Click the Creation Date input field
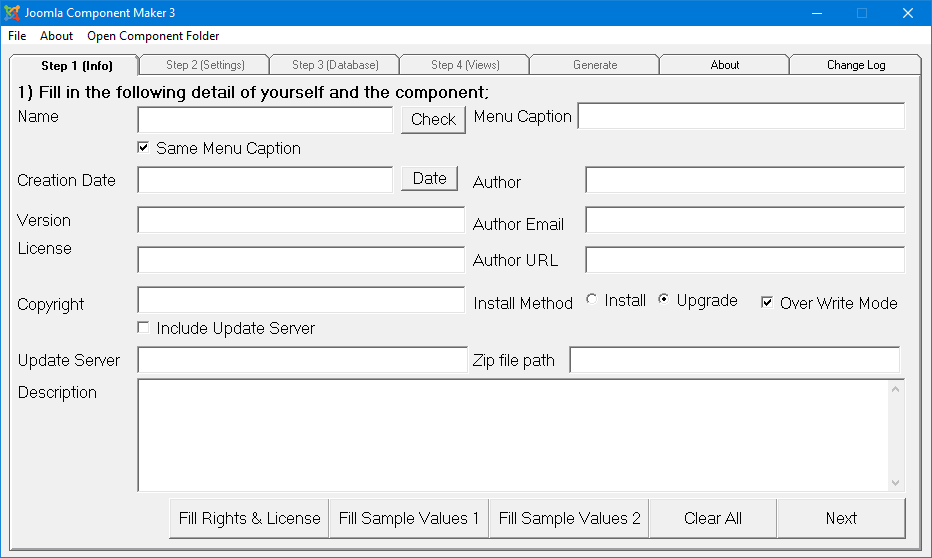 [x=265, y=179]
